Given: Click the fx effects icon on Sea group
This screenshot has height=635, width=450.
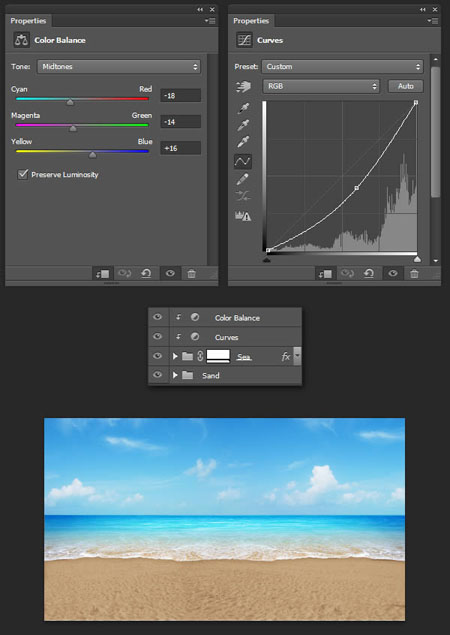Looking at the screenshot, I should [286, 356].
